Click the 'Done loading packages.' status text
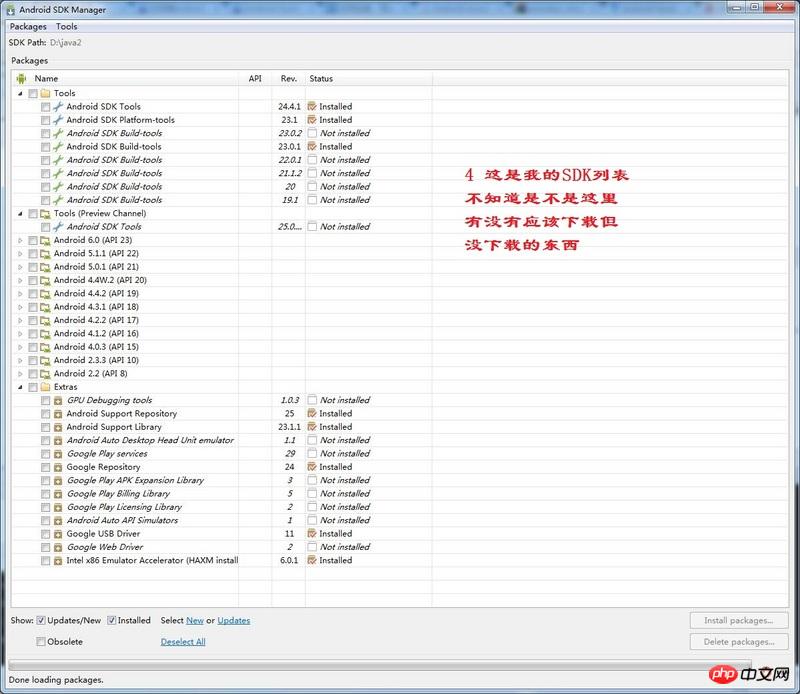Screen dimensions: 800x694 (x=56, y=680)
